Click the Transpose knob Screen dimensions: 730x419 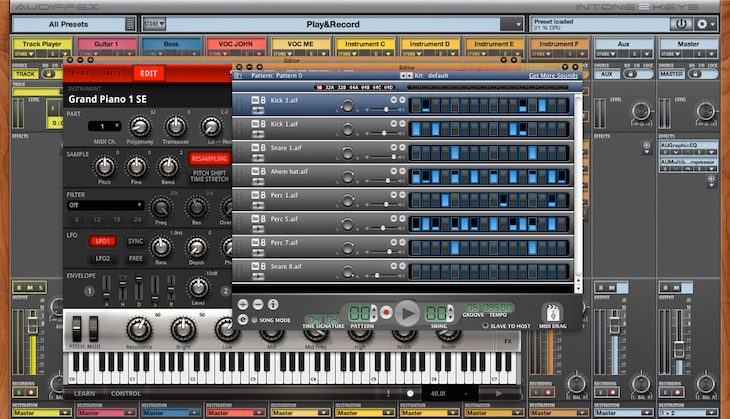pyautogui.click(x=176, y=126)
